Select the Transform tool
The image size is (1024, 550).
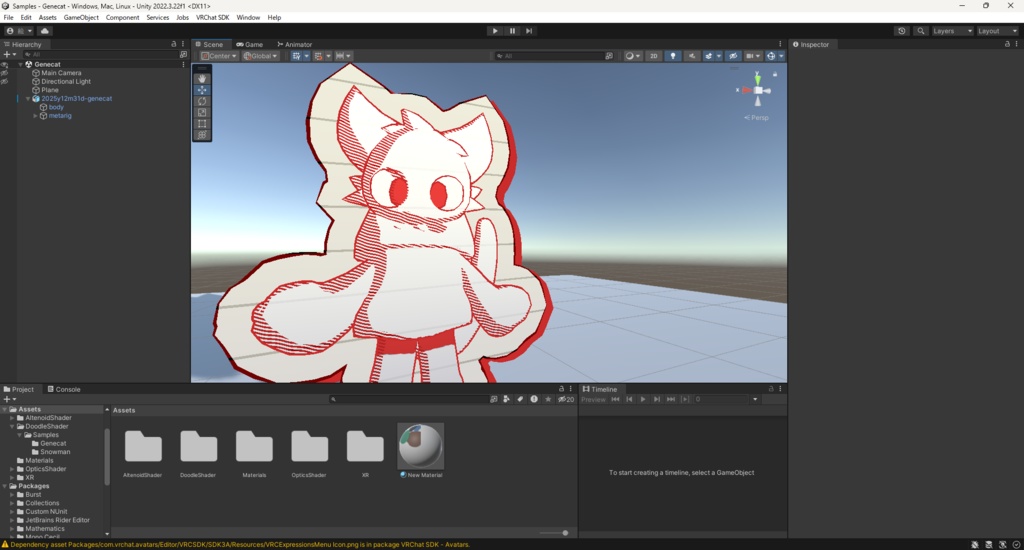click(202, 135)
